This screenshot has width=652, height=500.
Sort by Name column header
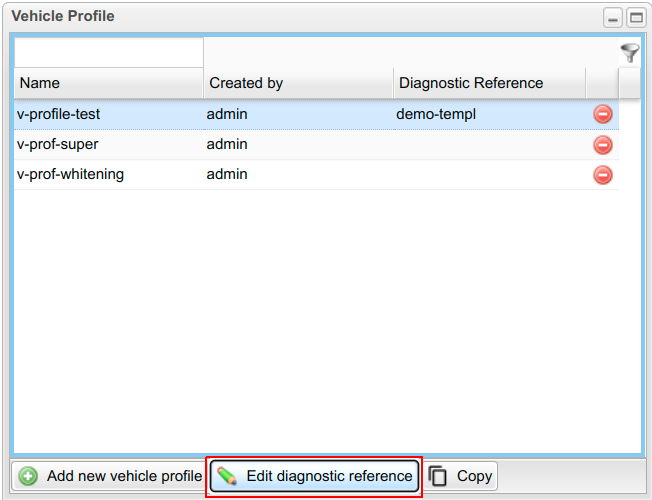pyautogui.click(x=108, y=83)
